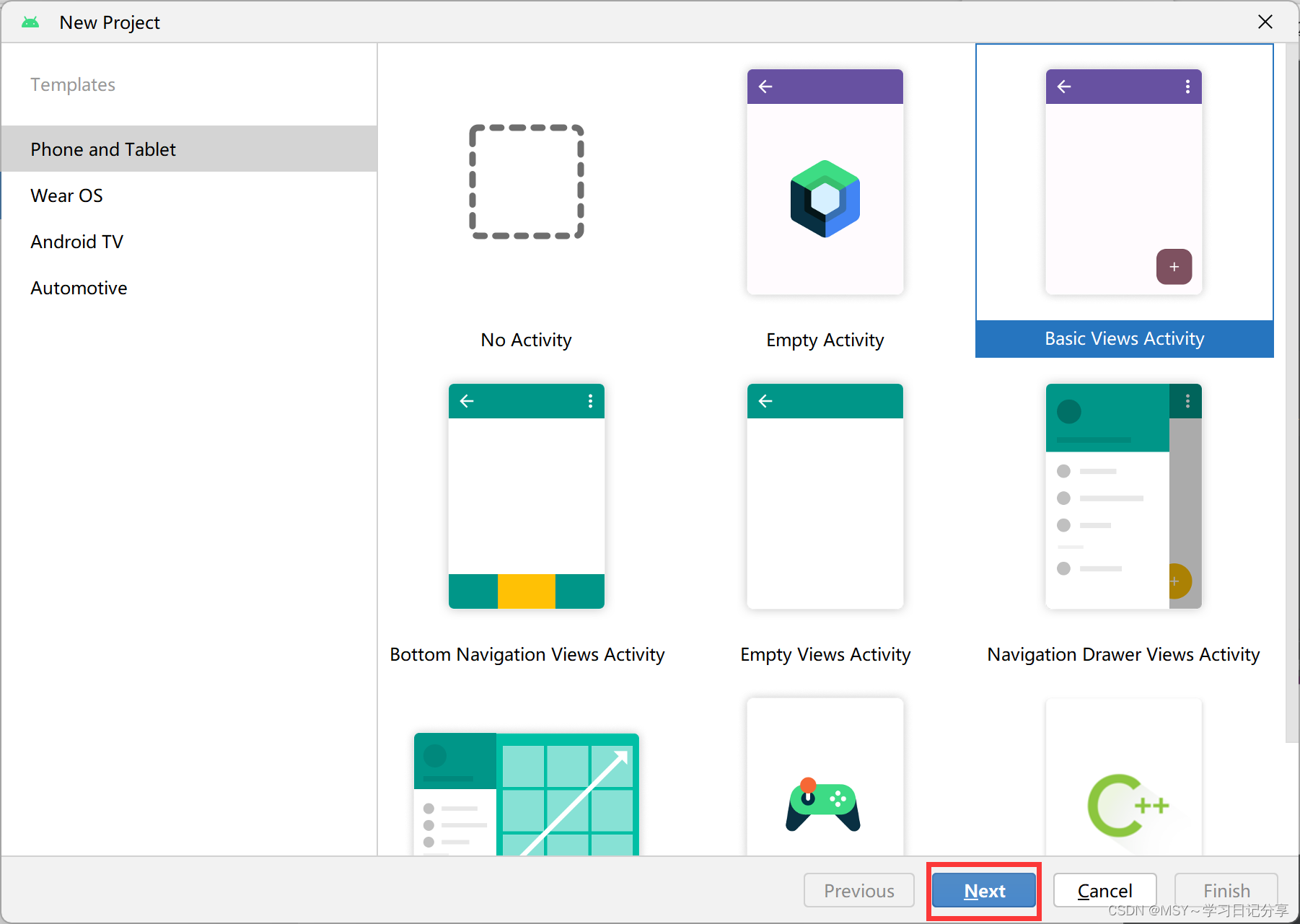Screen dimensions: 1300x924
Task: Click the Next button
Action: [984, 891]
